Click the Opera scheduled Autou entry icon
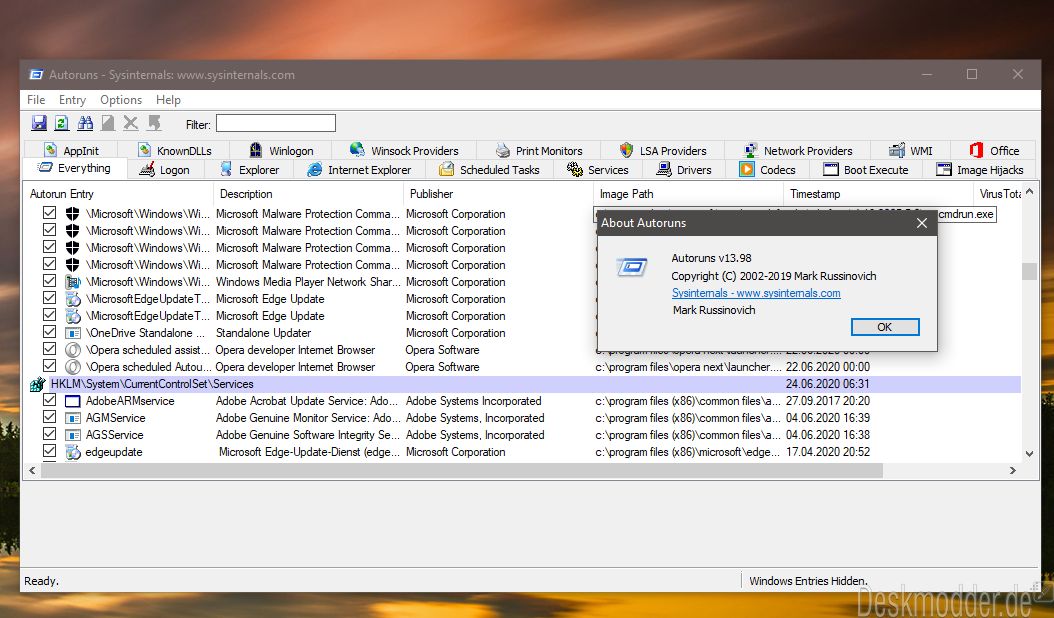1054x618 pixels. point(73,367)
